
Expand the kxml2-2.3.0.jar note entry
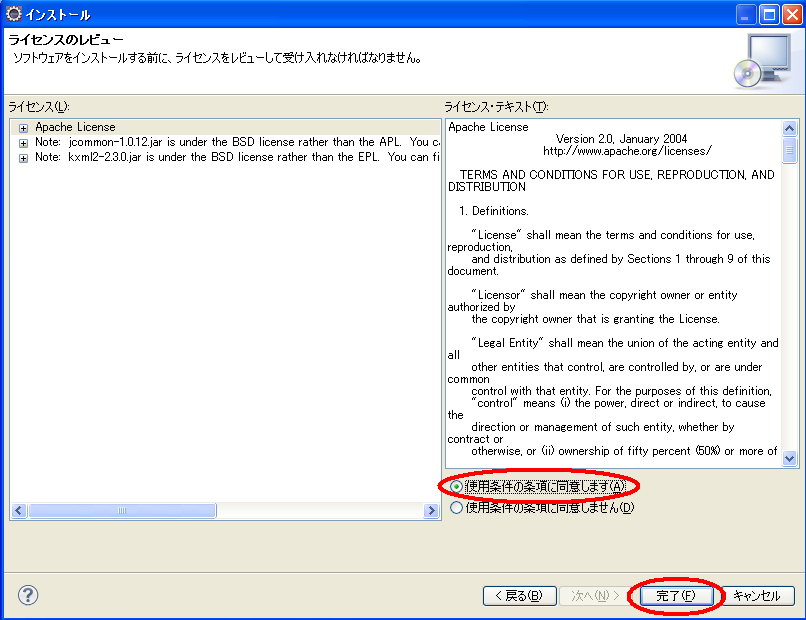pos(23,158)
